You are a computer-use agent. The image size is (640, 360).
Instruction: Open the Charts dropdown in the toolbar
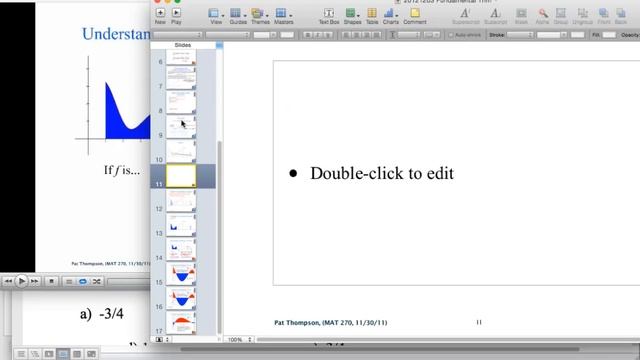pos(391,16)
